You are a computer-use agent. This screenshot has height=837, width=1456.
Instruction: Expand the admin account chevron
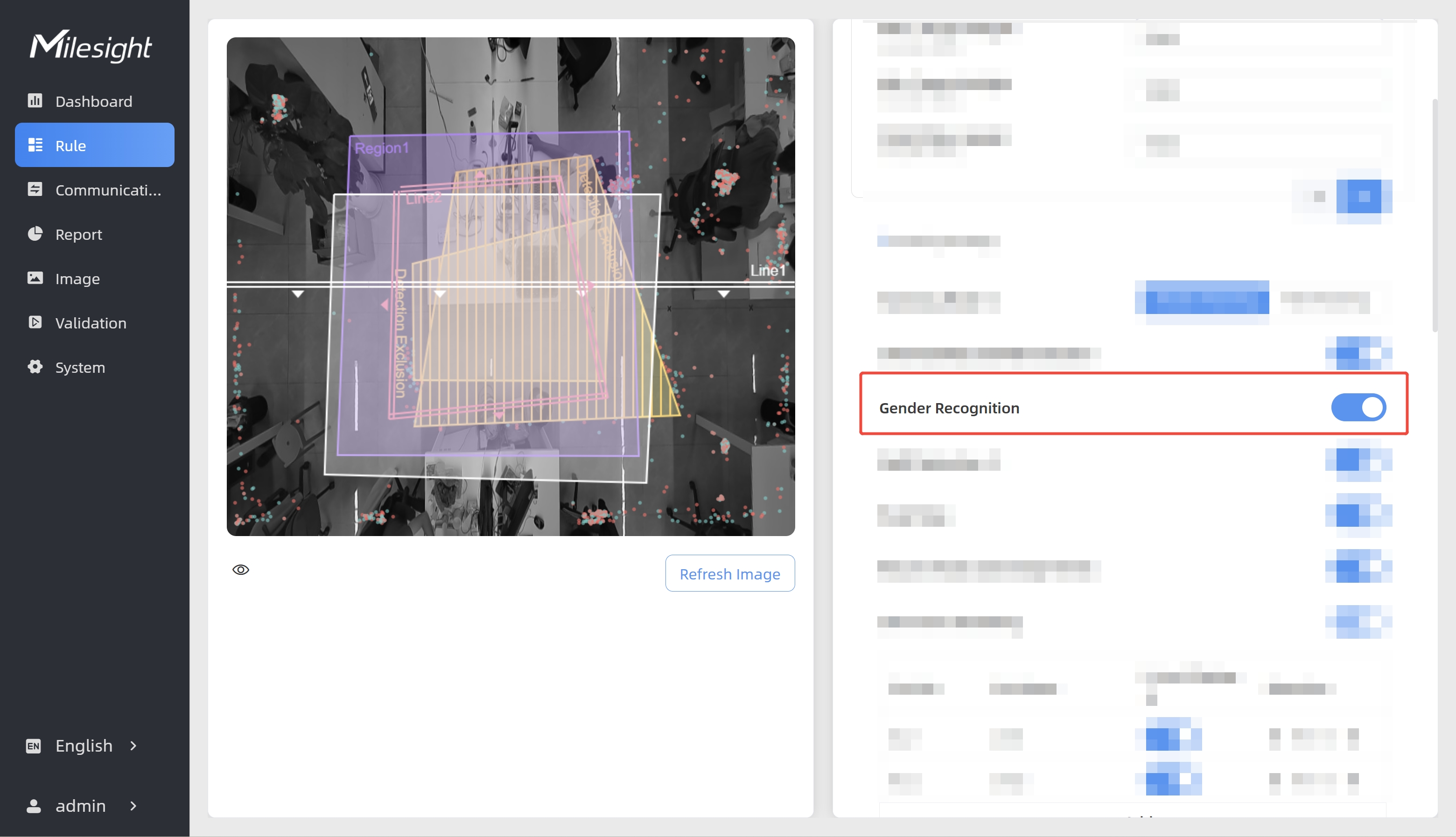pos(133,806)
